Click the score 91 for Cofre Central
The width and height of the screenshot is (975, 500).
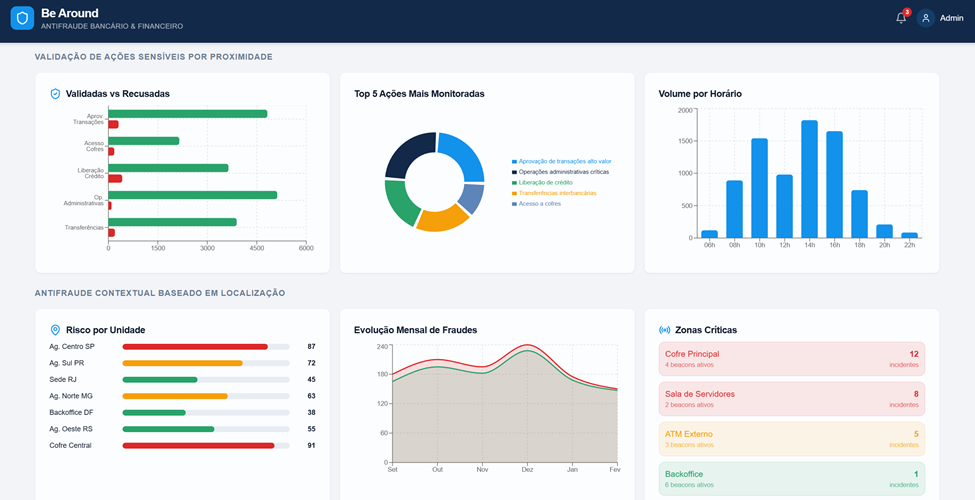[312, 445]
